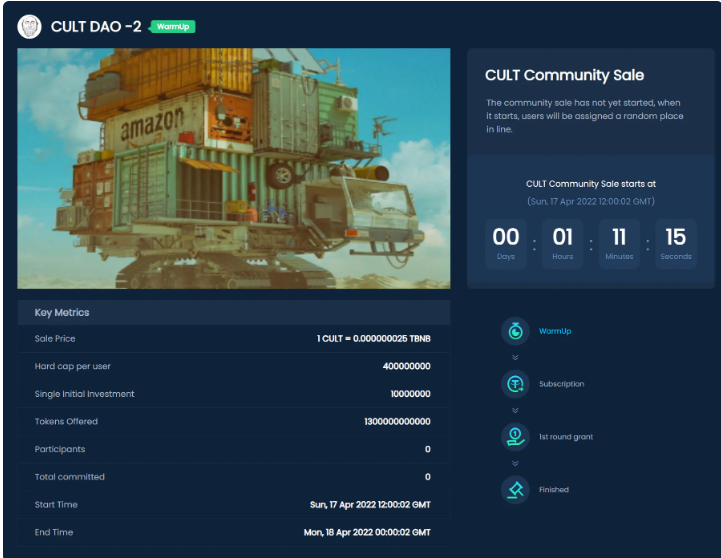This screenshot has width=721, height=558.
Task: Click the CULT Community Sale heading
Action: tap(564, 75)
